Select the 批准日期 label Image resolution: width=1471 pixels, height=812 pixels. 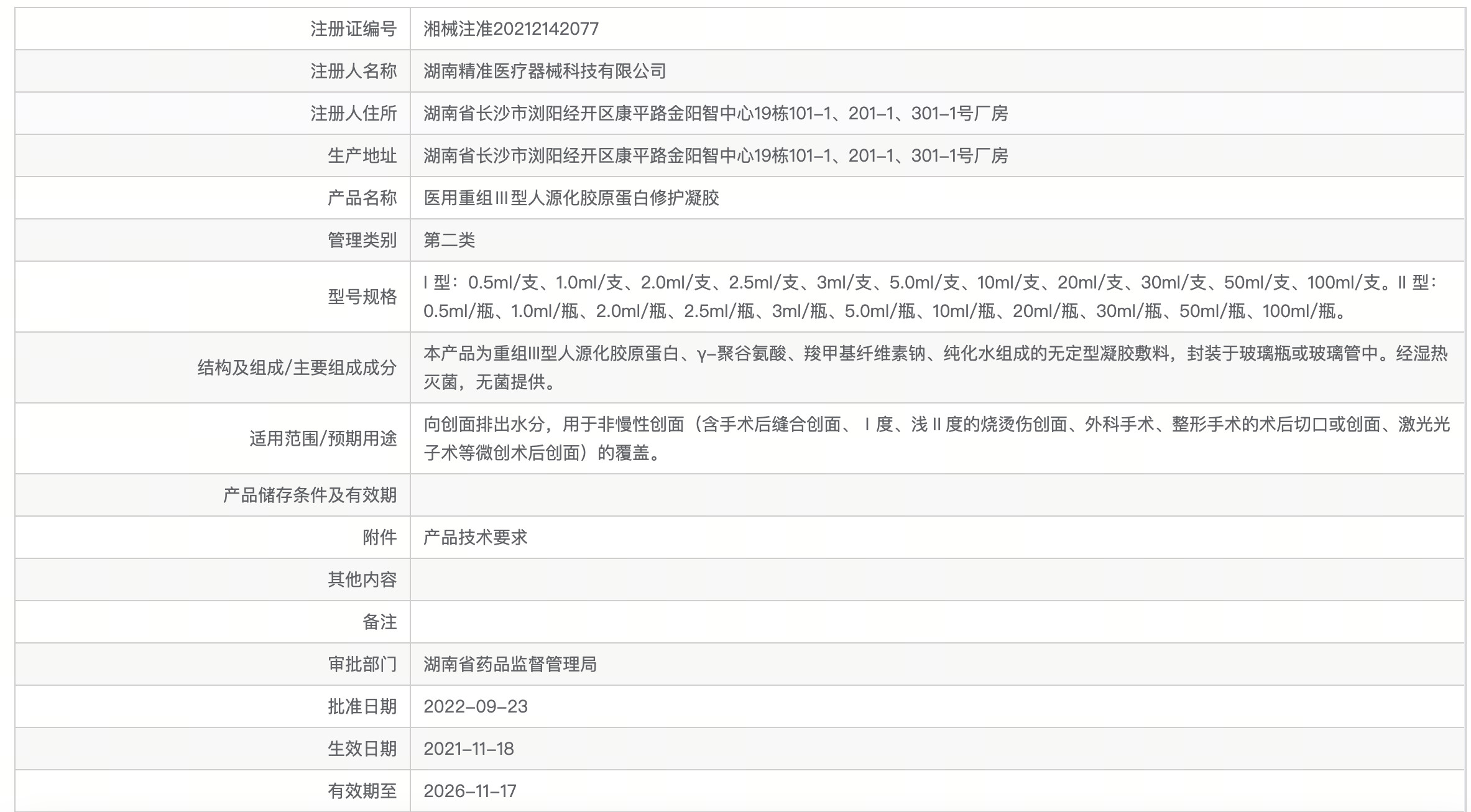362,706
